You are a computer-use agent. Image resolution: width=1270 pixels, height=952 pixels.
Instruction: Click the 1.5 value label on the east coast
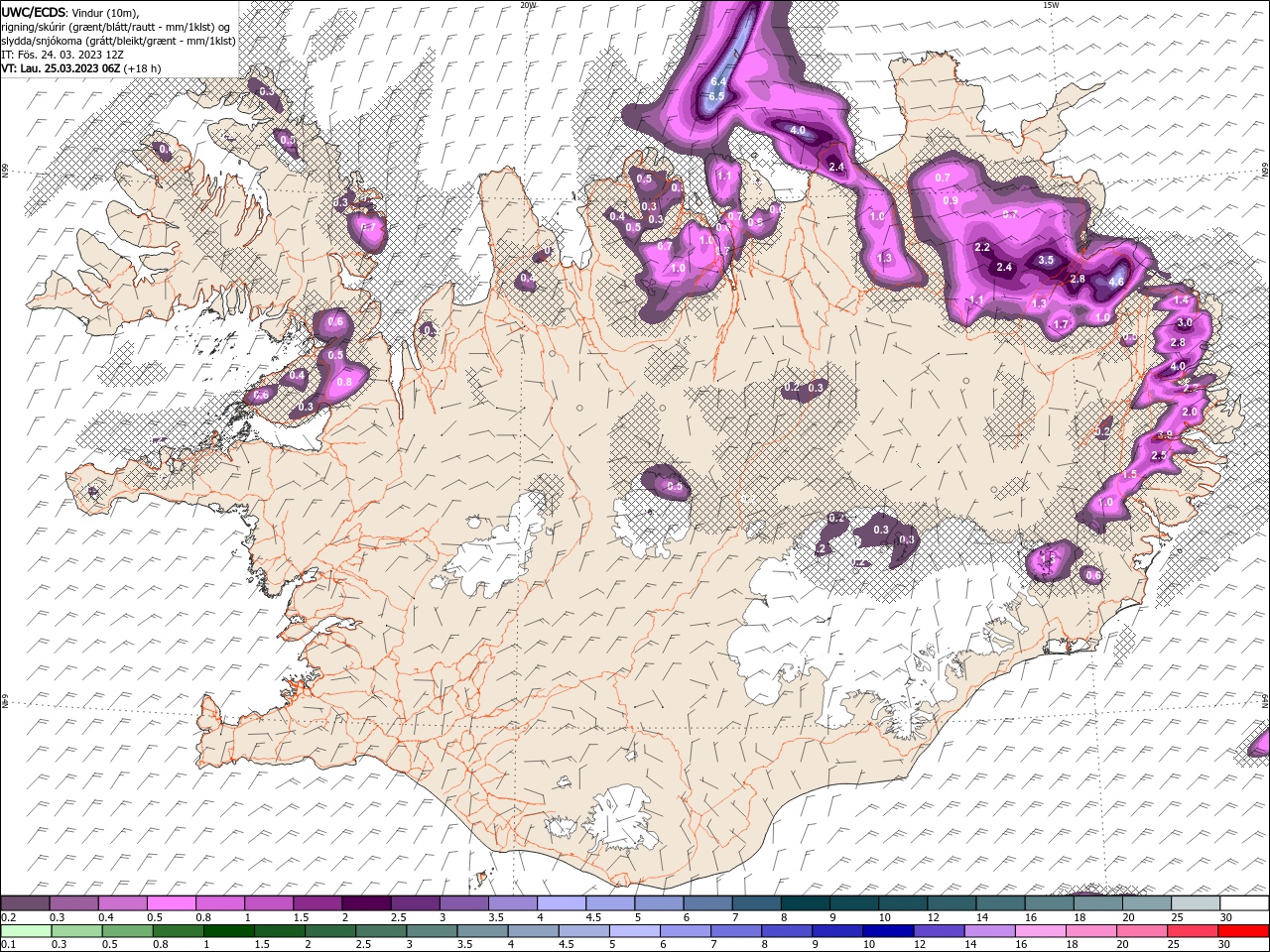pos(1129,475)
